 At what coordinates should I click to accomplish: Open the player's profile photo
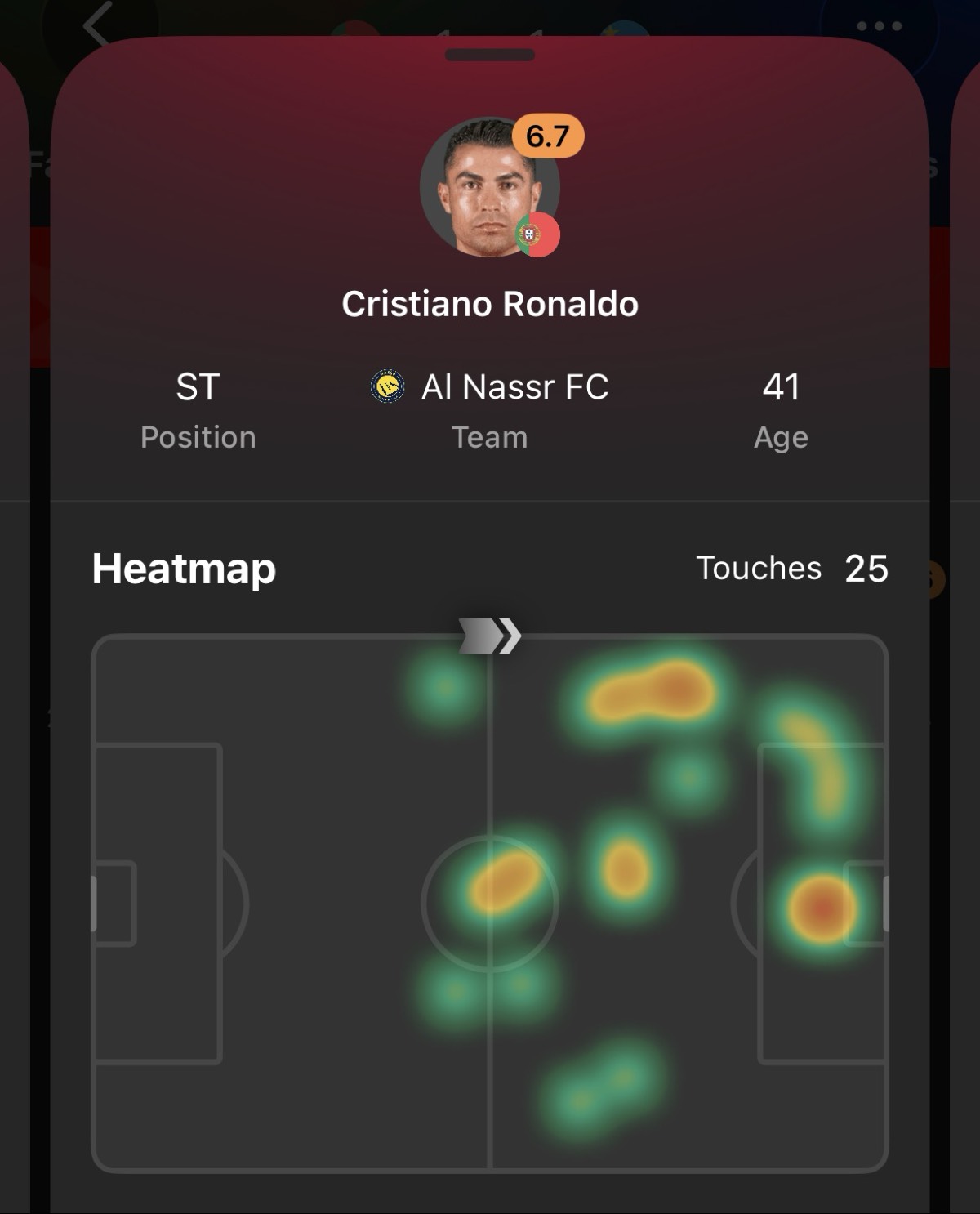pos(490,186)
